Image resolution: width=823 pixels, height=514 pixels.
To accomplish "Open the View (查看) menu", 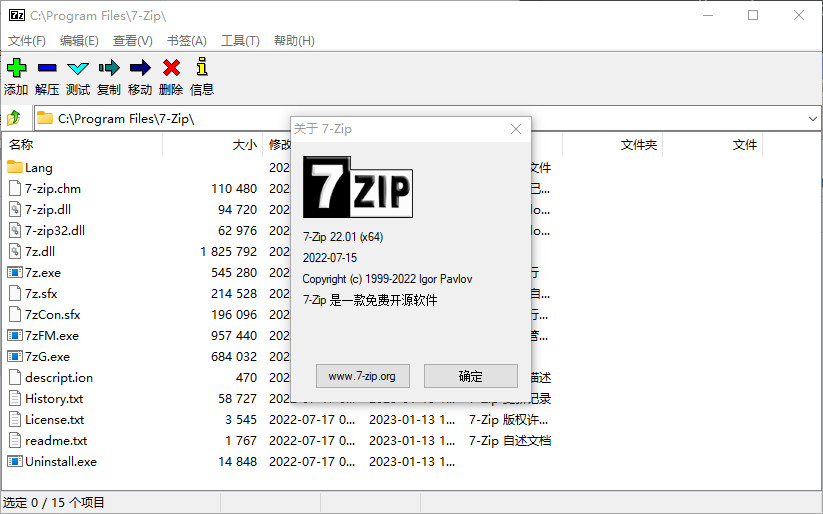I will pyautogui.click(x=133, y=40).
